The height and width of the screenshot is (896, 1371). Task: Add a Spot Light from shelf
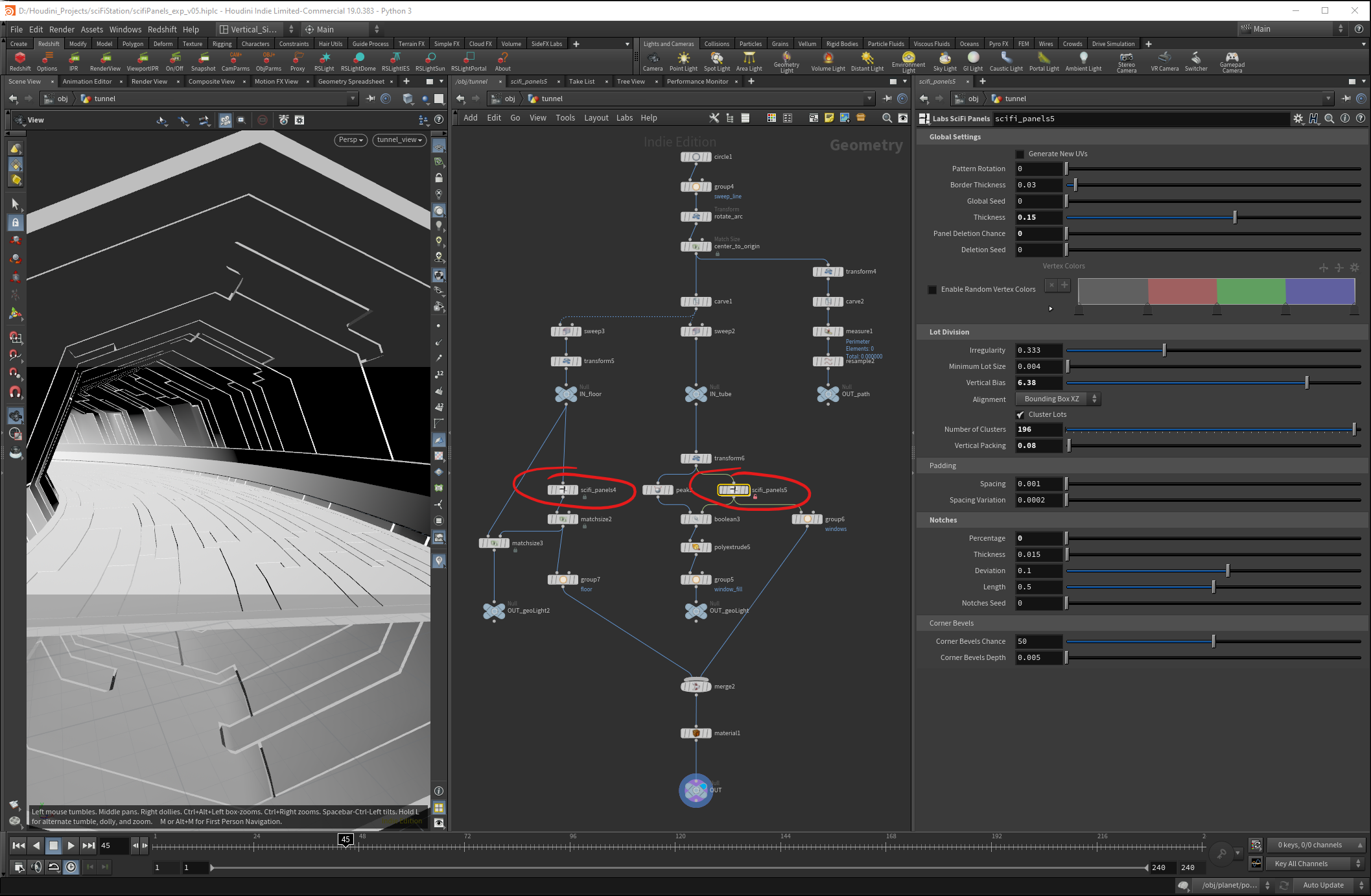(x=716, y=61)
